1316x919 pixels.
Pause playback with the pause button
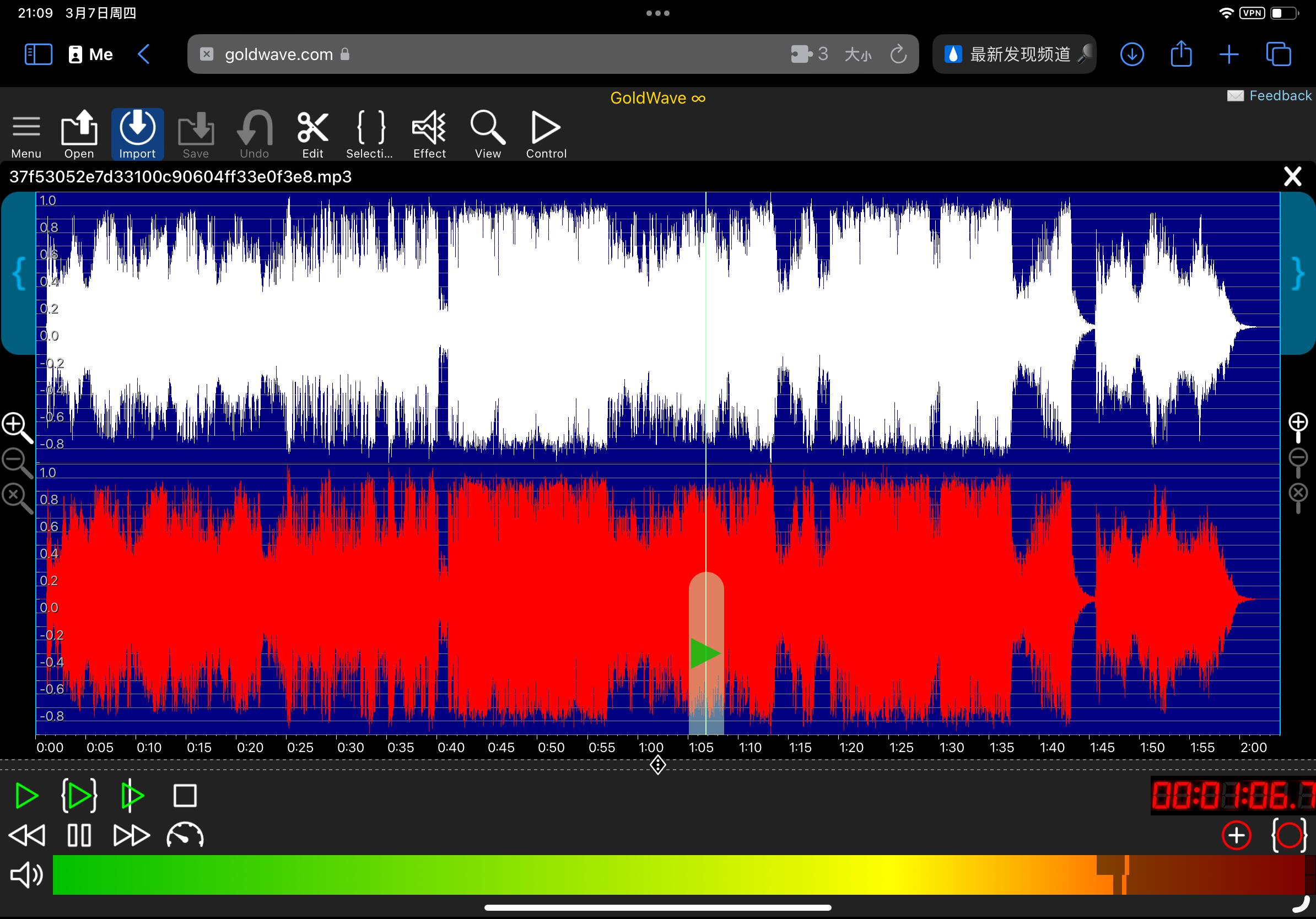(79, 835)
